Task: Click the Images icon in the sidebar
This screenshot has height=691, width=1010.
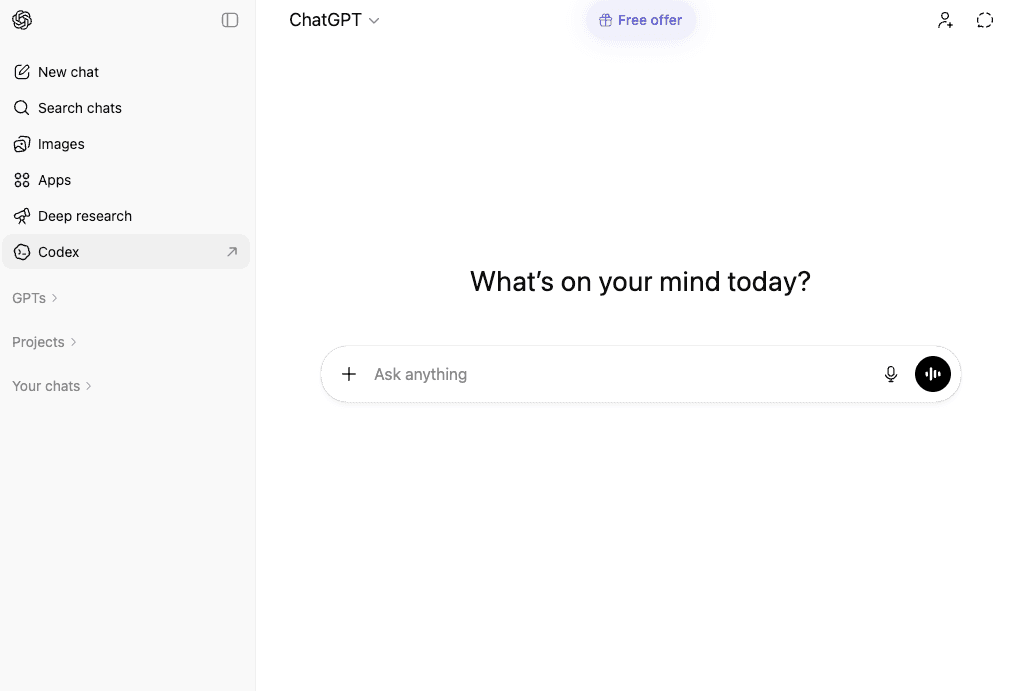Action: [22, 144]
